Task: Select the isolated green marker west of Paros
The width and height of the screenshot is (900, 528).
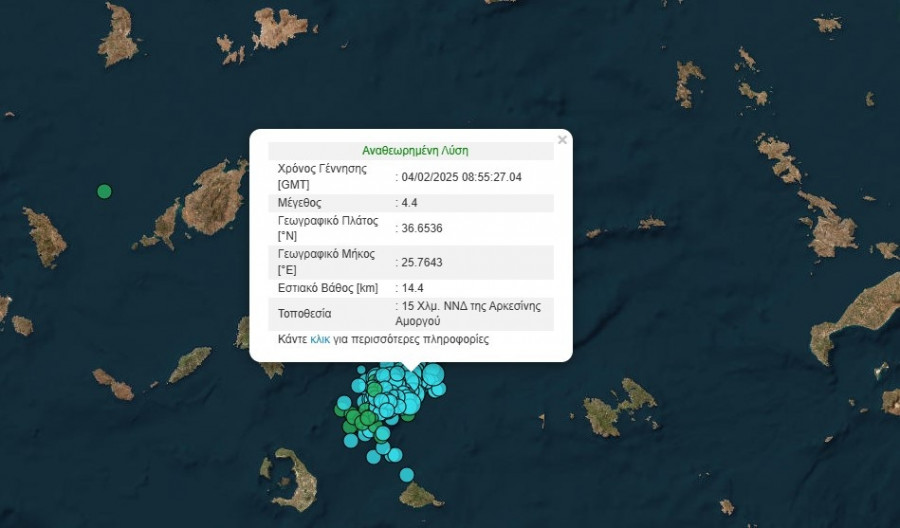Action: coord(104,191)
